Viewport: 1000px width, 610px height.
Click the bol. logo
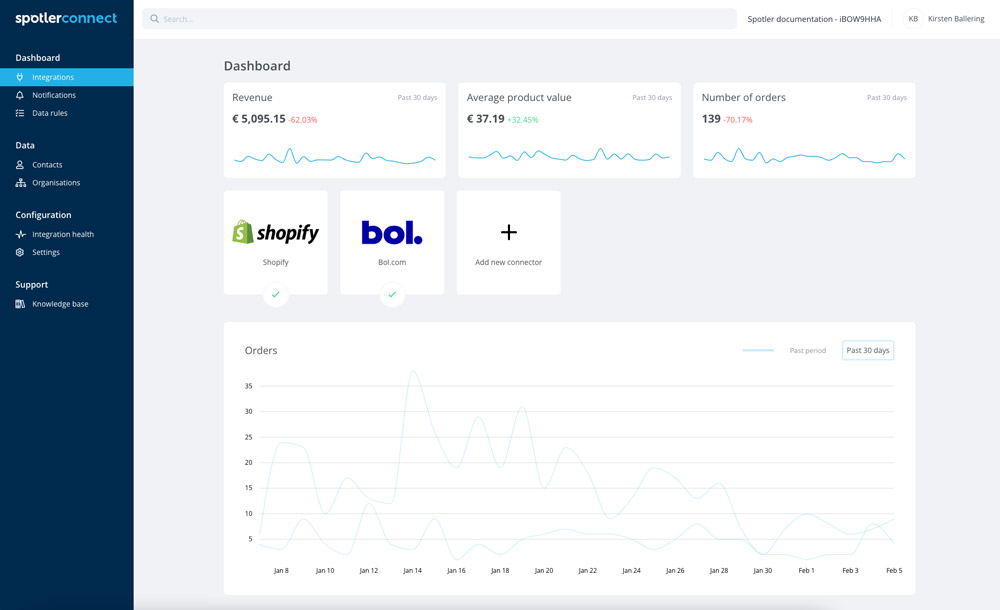[392, 232]
